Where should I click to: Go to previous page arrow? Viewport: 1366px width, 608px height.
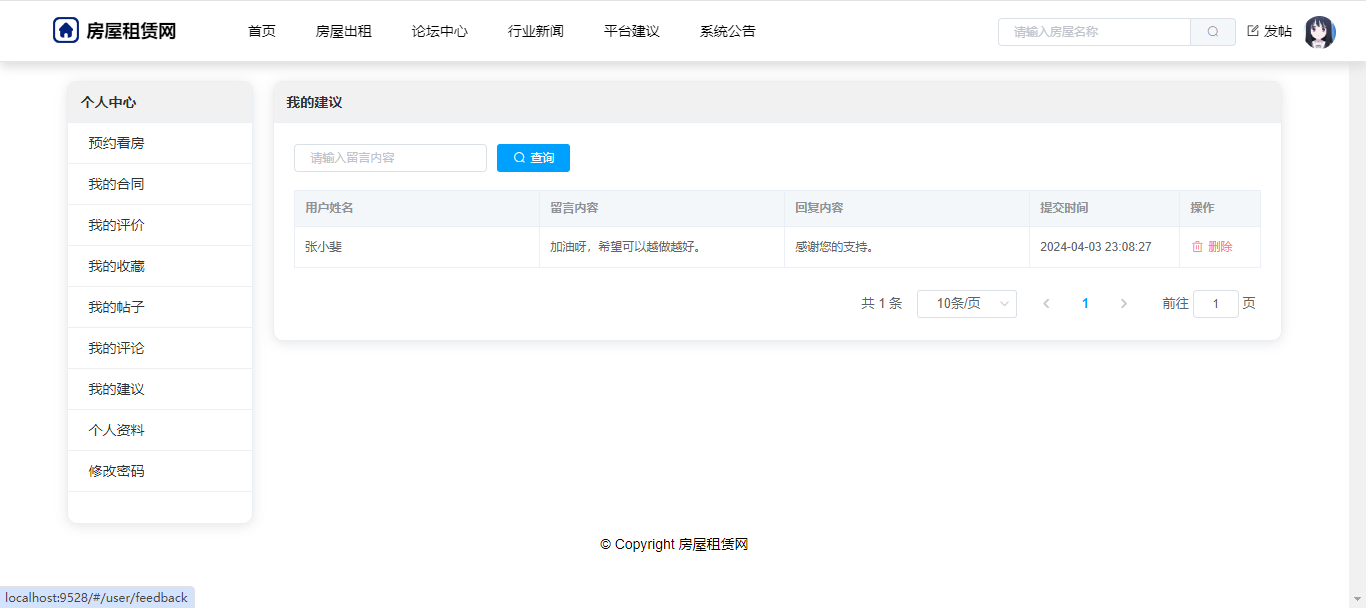[x=1046, y=304]
